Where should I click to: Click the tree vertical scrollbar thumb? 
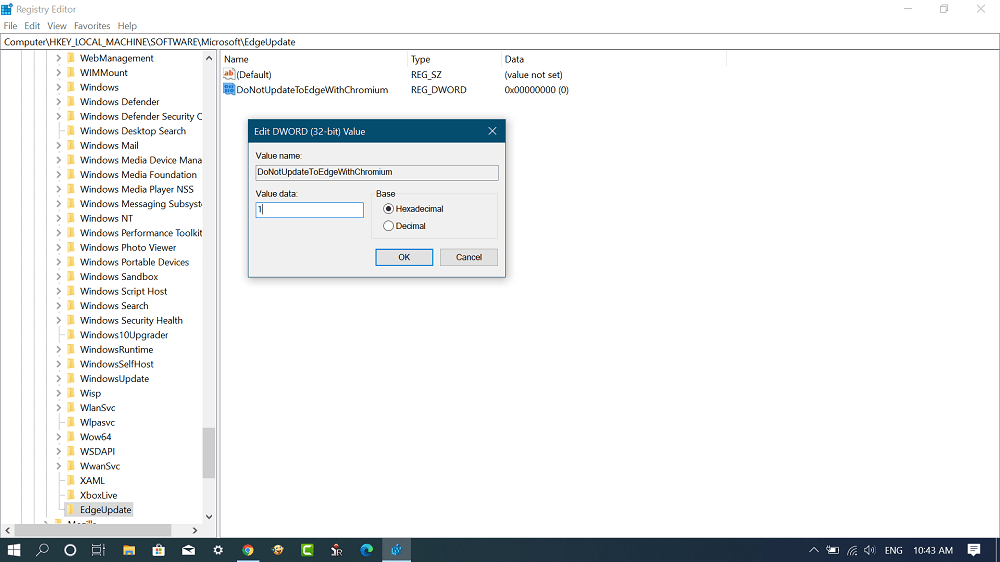coord(209,453)
